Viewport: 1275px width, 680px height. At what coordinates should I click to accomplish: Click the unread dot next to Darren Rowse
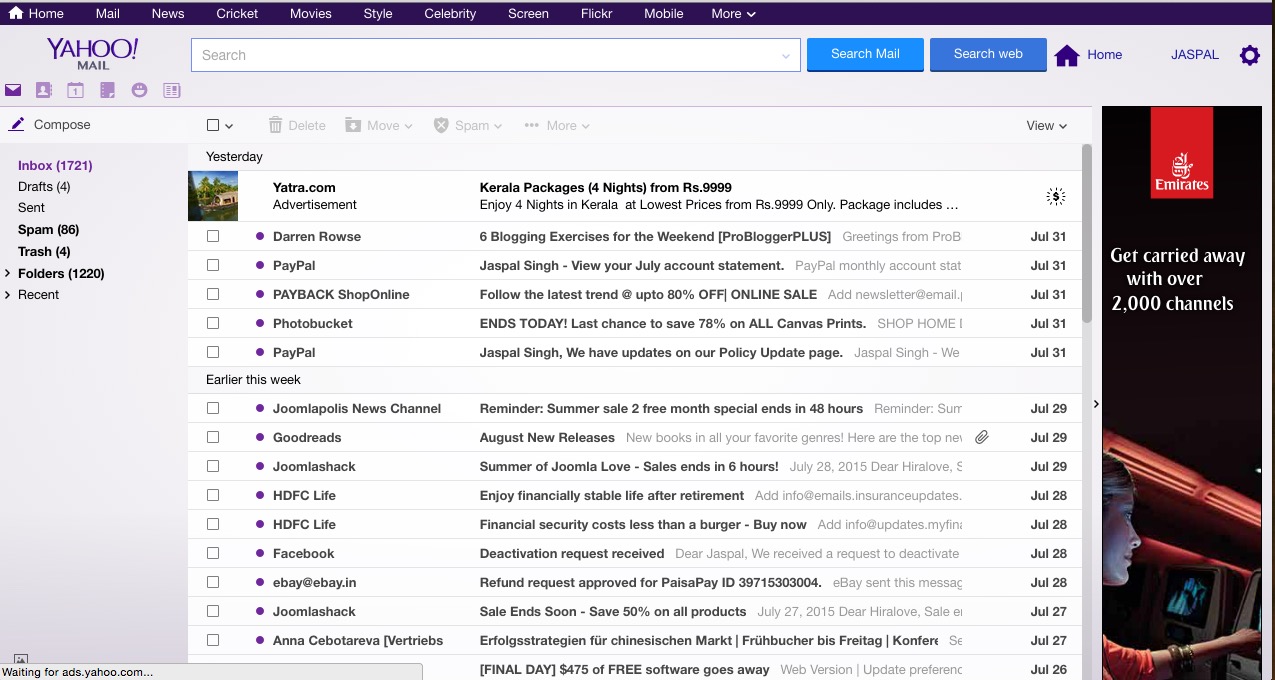point(260,236)
